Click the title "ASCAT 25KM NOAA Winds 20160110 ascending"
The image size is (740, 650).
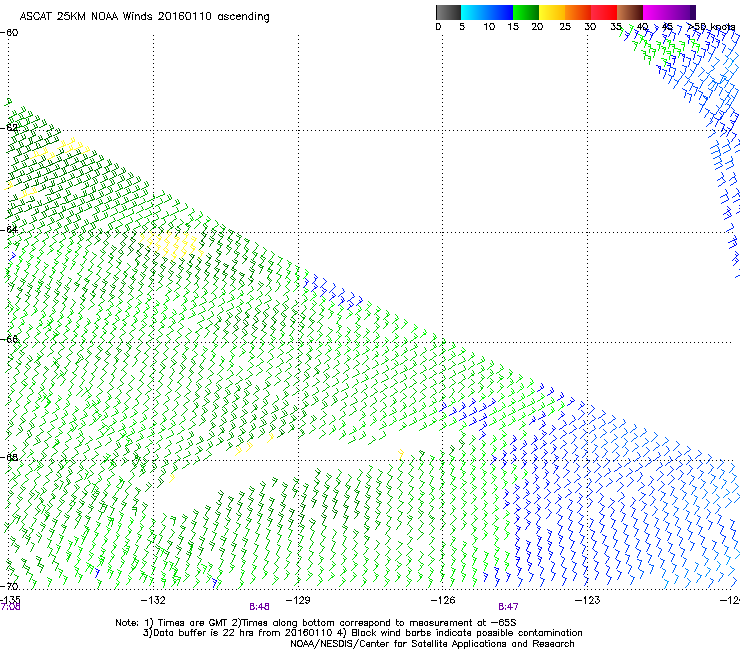[144, 17]
